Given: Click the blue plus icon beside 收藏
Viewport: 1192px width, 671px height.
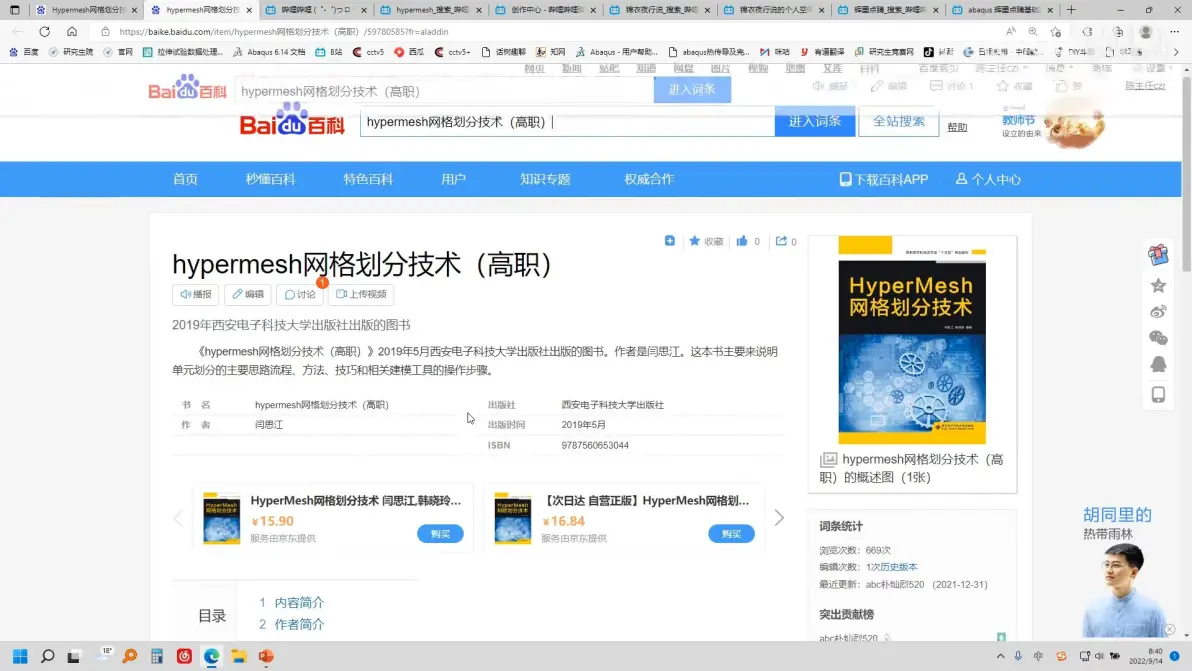Looking at the screenshot, I should pyautogui.click(x=670, y=241).
